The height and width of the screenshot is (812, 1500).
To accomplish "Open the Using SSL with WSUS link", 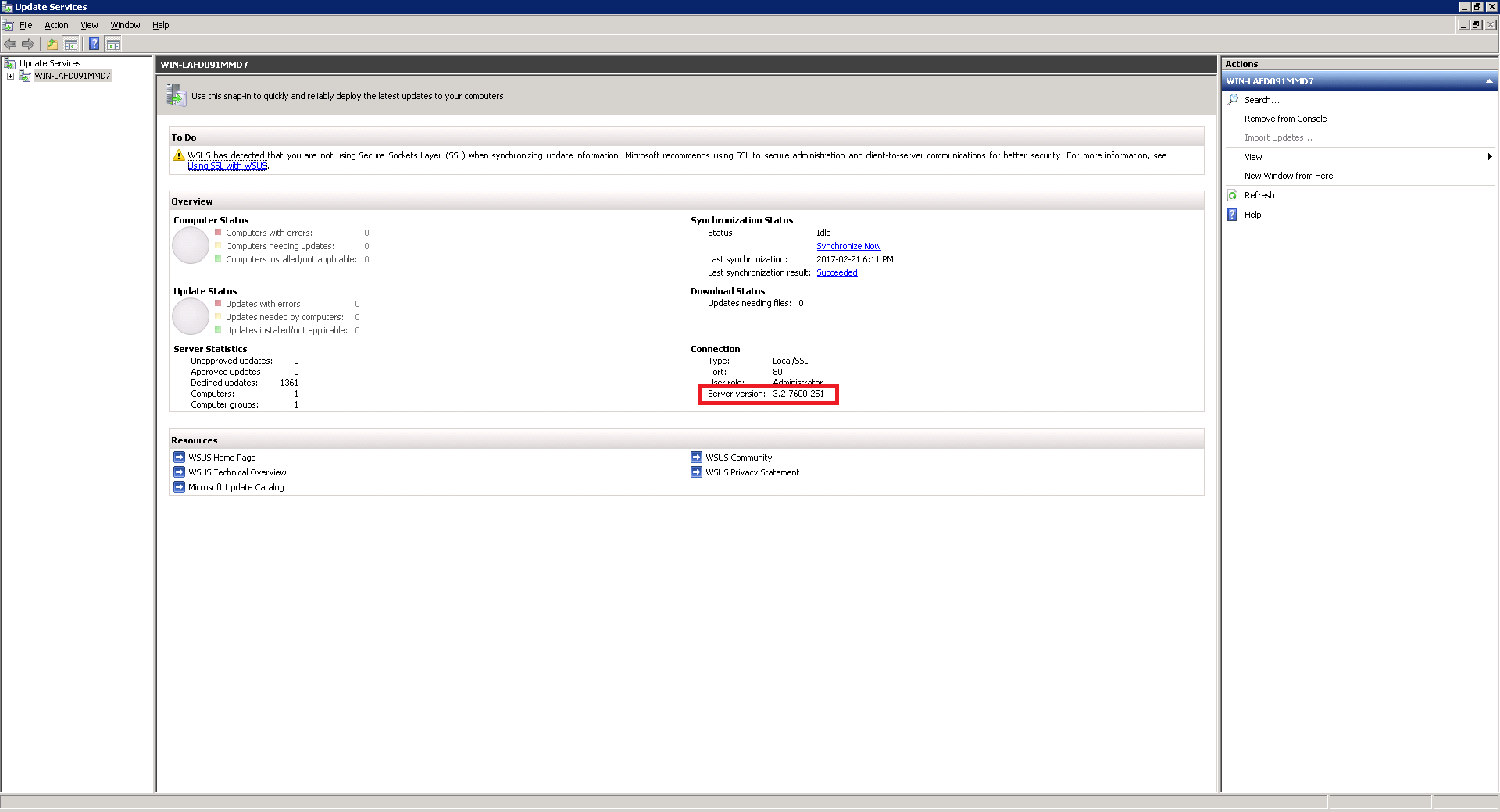I will pos(227,166).
